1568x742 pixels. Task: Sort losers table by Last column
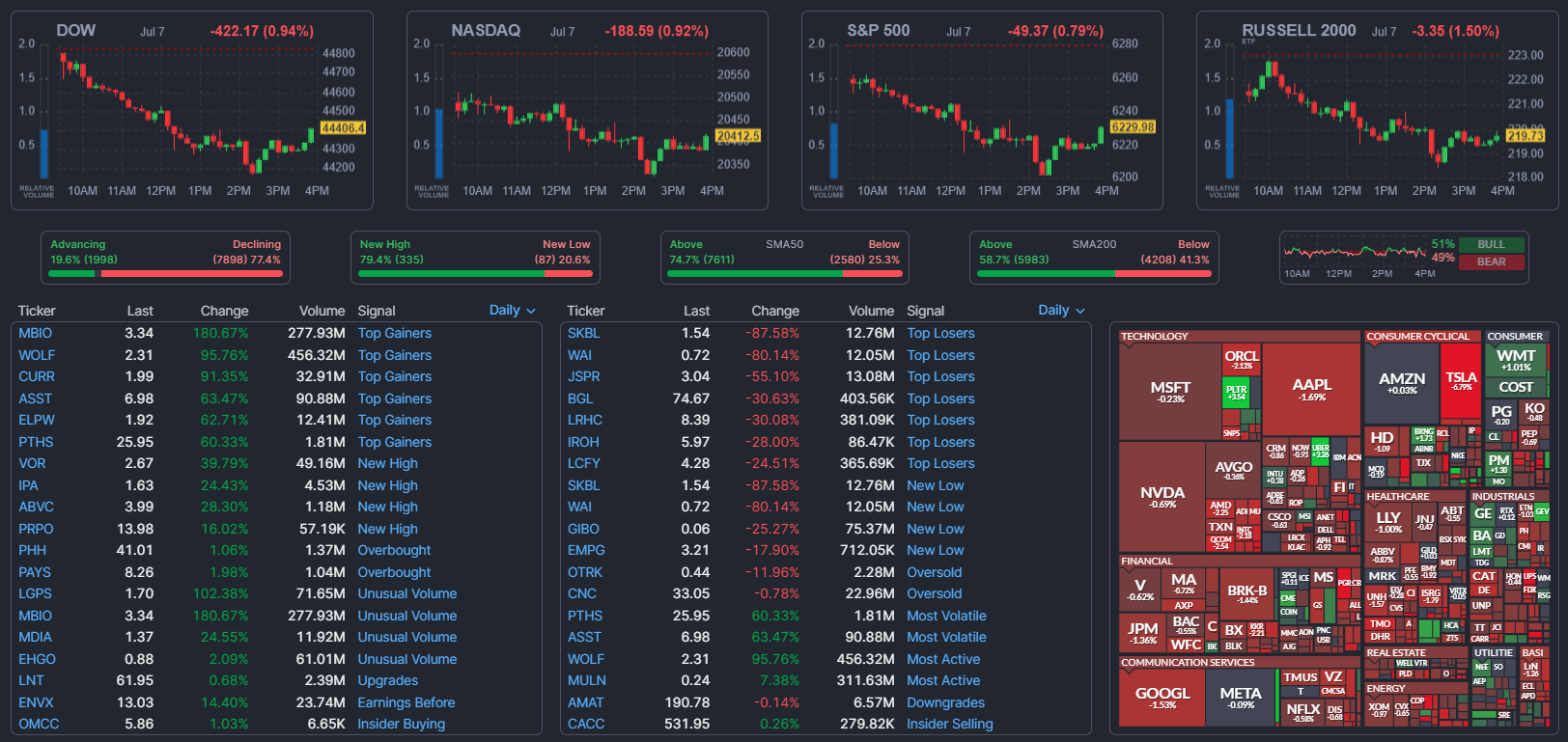click(x=696, y=311)
